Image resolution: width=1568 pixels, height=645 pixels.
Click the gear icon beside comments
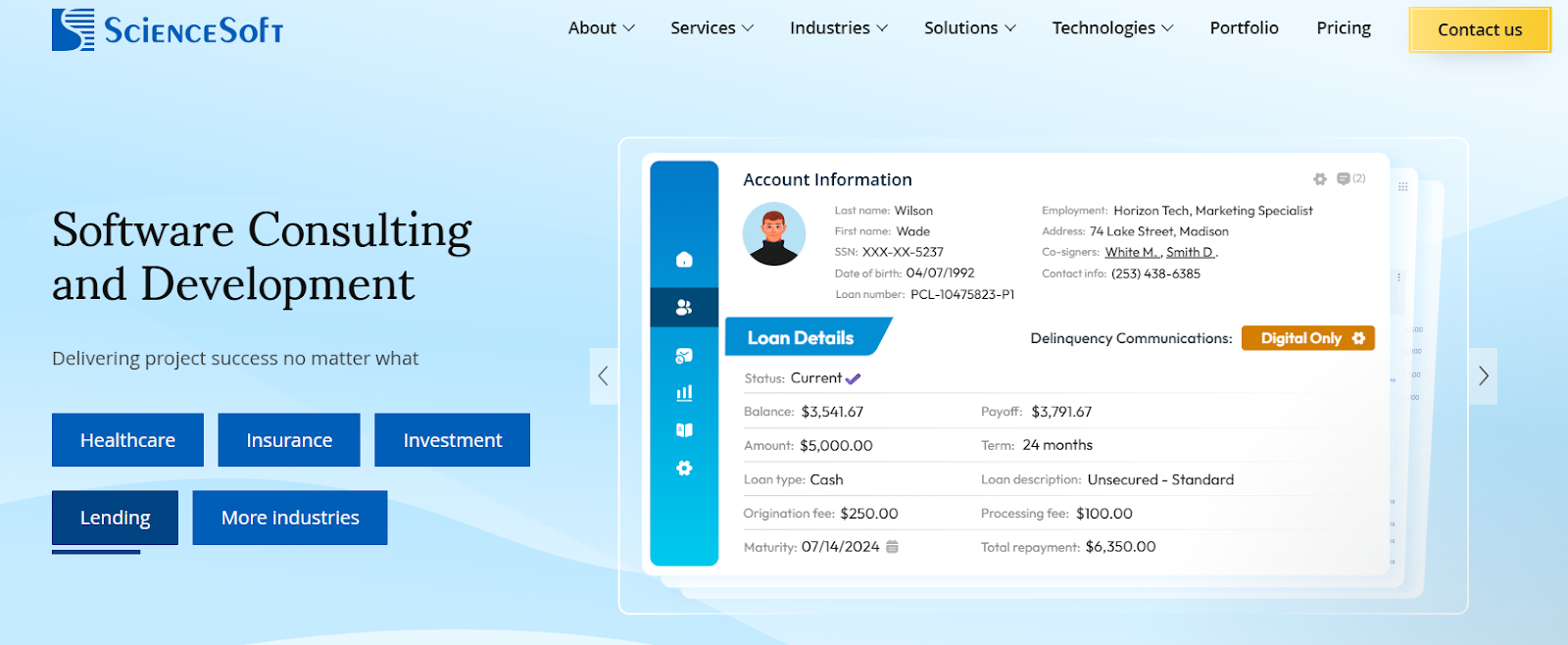tap(1320, 179)
